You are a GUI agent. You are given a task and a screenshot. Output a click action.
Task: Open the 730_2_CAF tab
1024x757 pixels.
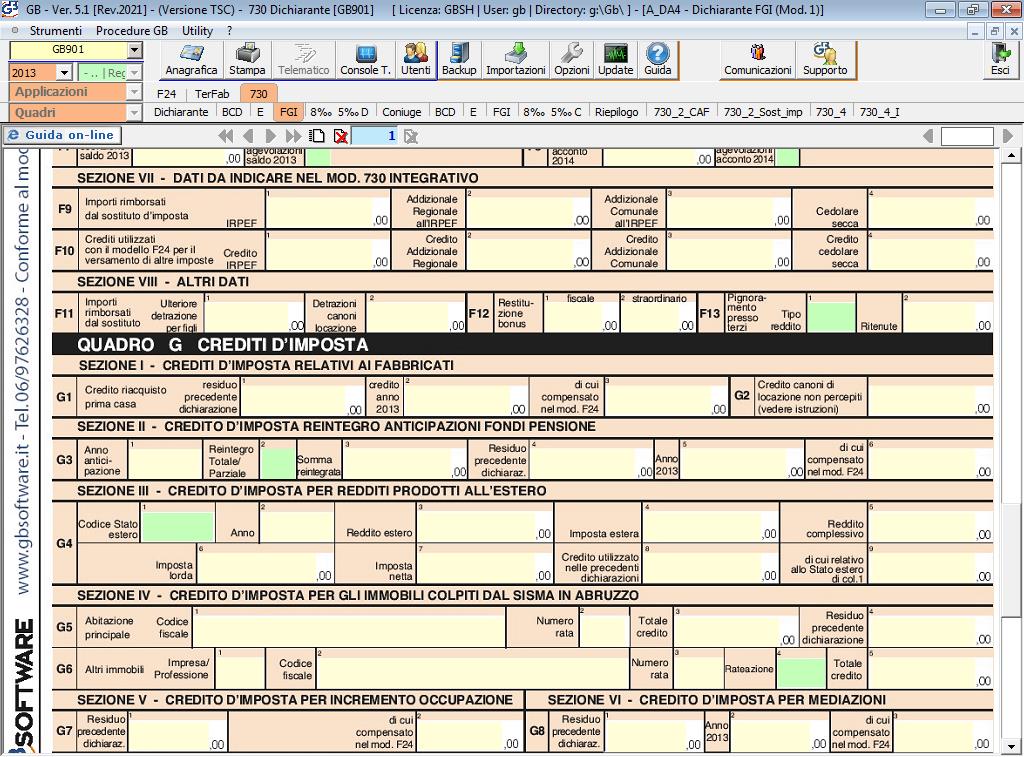coord(681,112)
